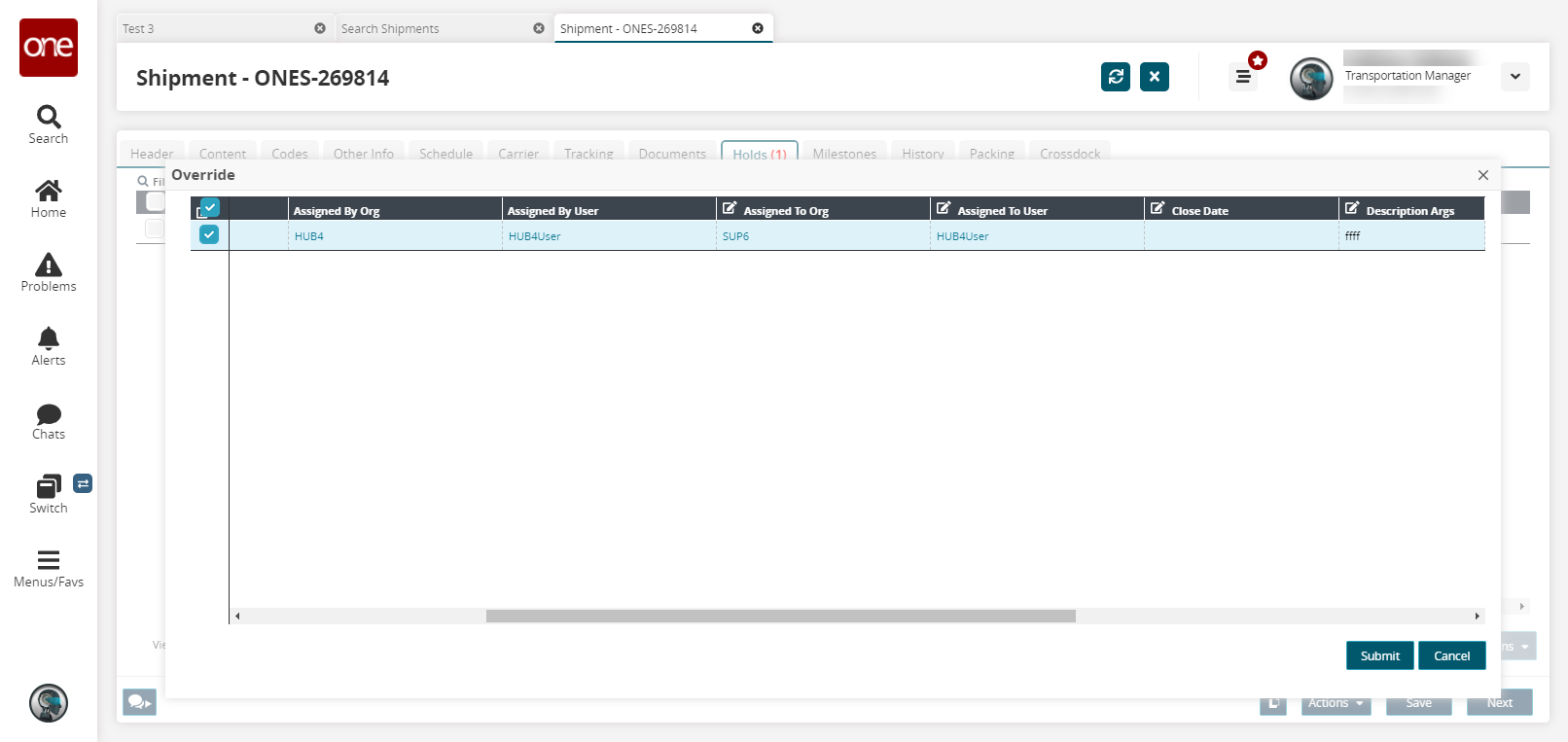Viewport: 1568px width, 742px height.
Task: Open HUB4User link in Assigned By User
Action: [534, 236]
